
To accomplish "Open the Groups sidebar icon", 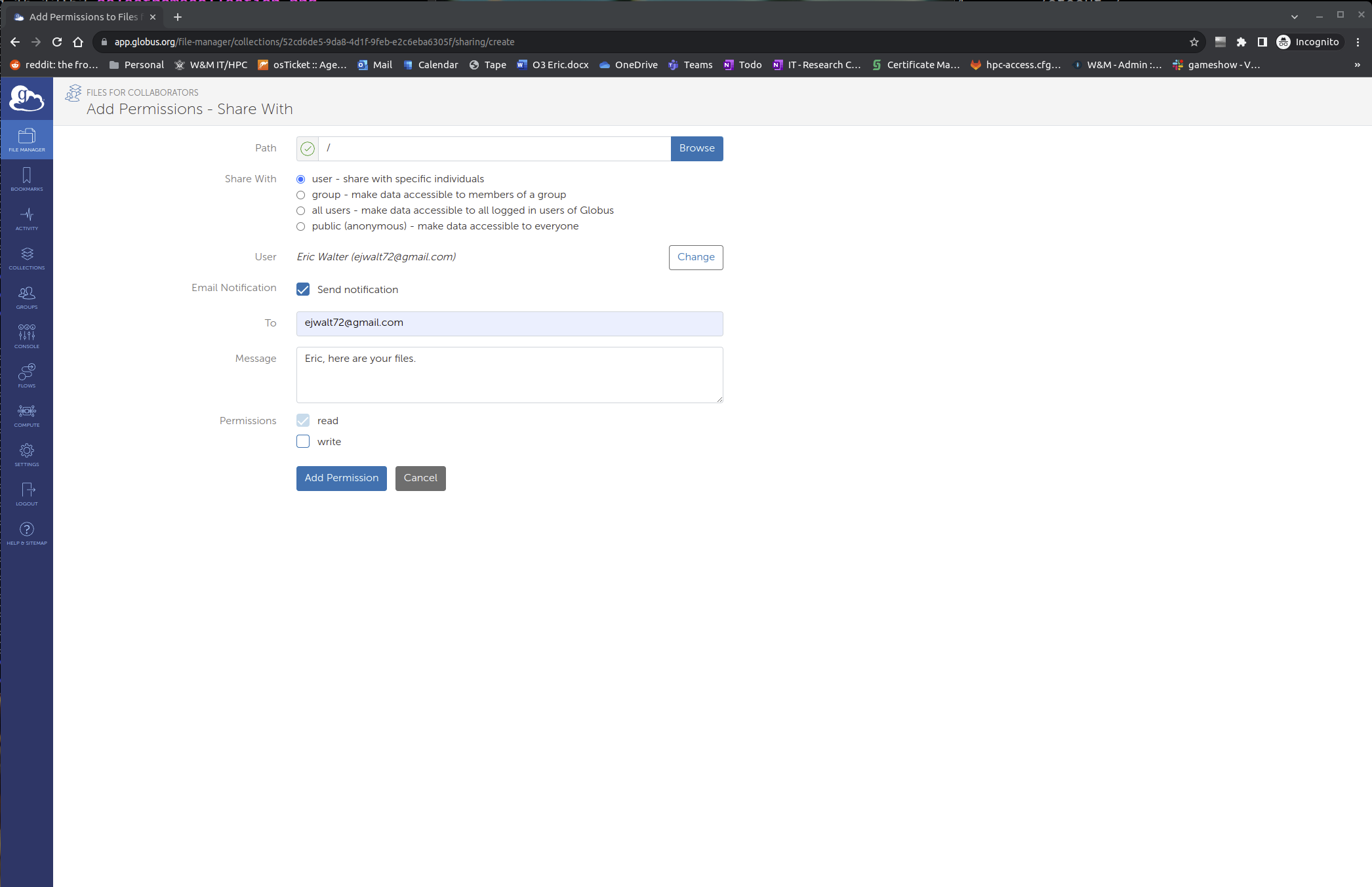I will tap(27, 296).
